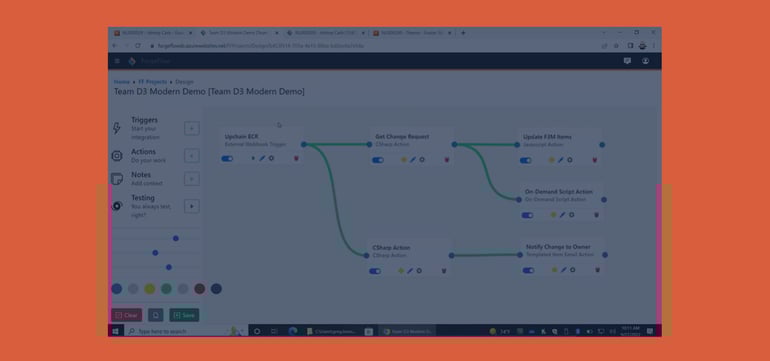Open the hamburger menu in the header
The width and height of the screenshot is (770, 361).
117,61
